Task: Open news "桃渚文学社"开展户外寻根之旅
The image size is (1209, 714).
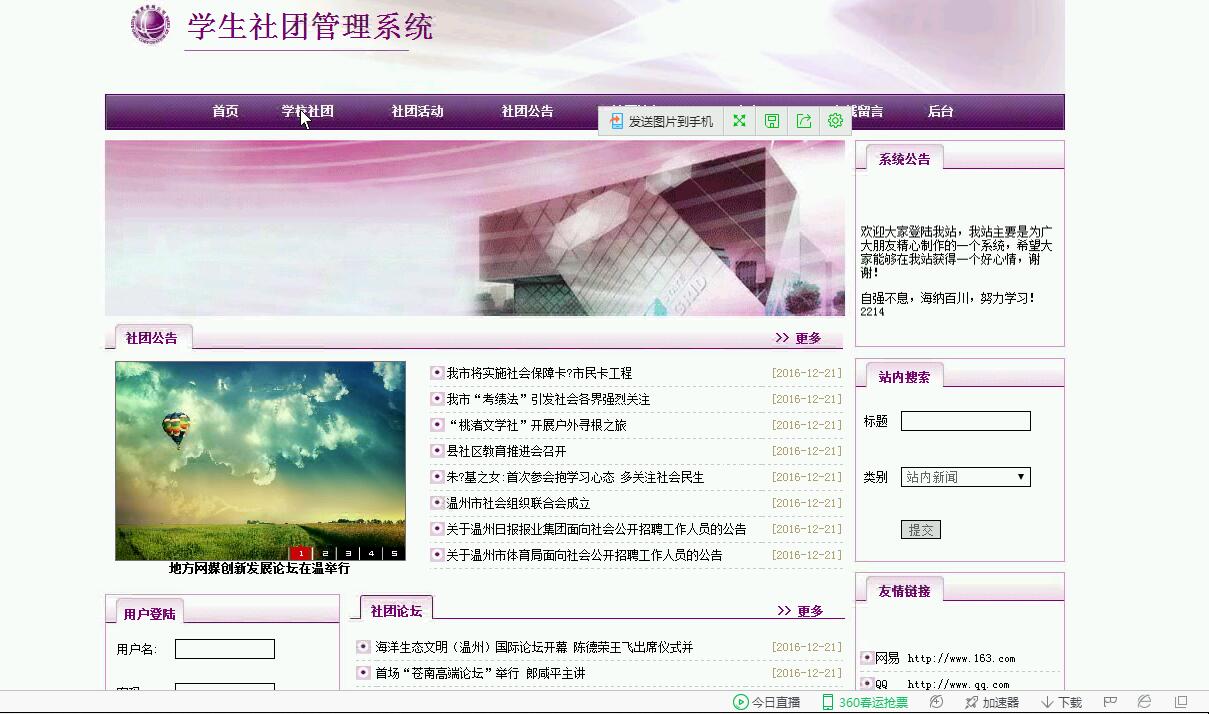Action: [536, 425]
